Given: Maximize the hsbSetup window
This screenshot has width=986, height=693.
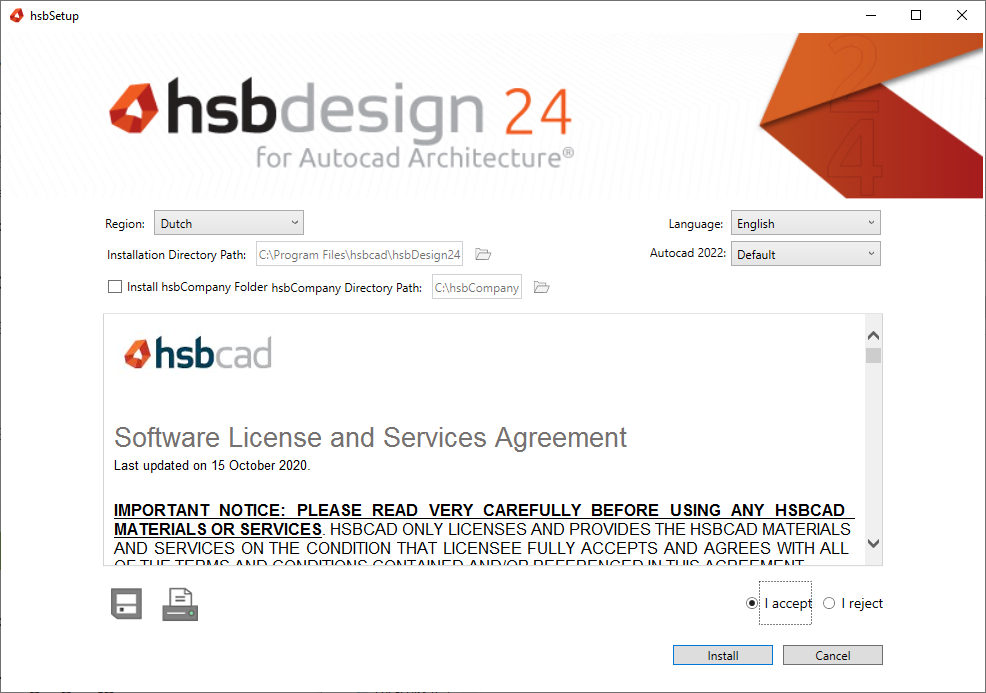Looking at the screenshot, I should pos(916,16).
